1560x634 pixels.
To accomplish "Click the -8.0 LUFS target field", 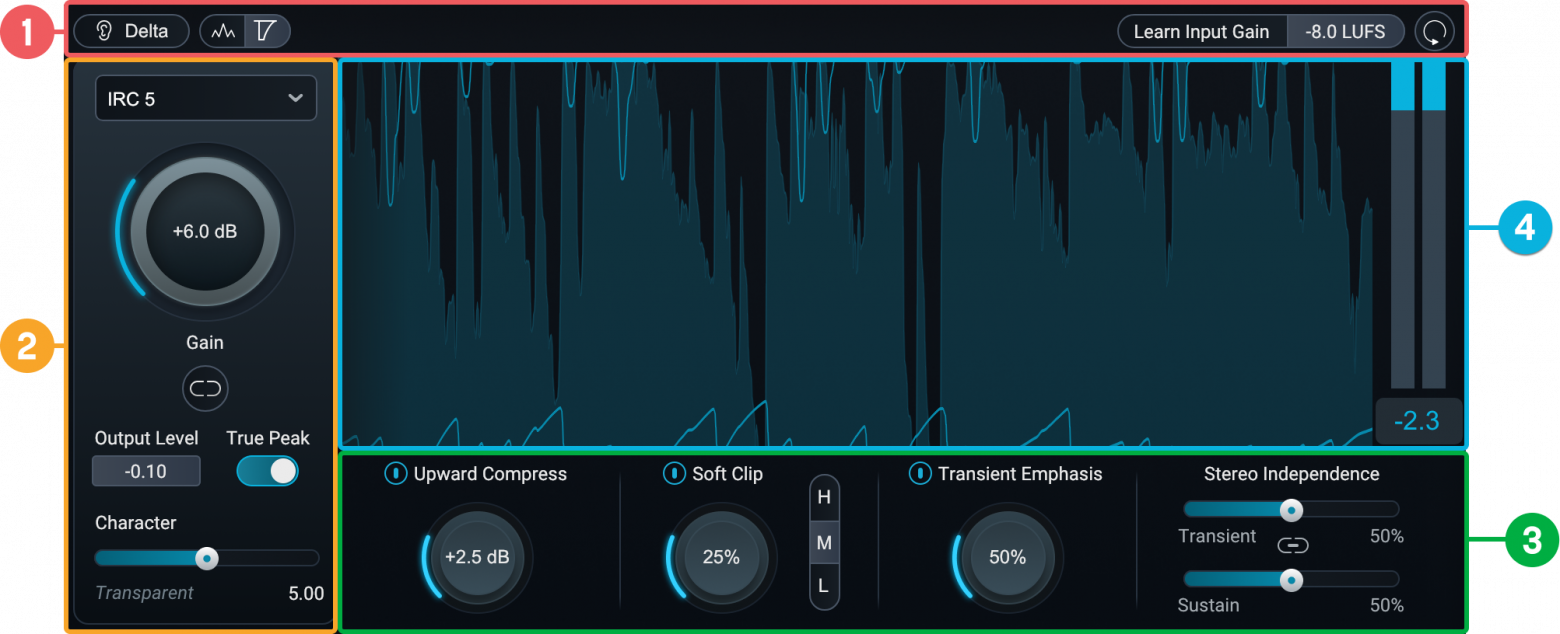I will (x=1345, y=32).
